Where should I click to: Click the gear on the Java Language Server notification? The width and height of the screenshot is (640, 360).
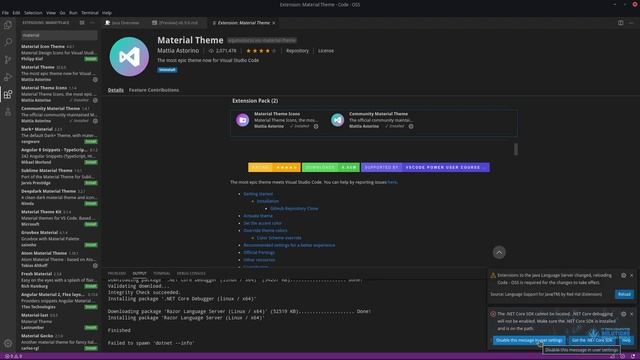[624, 276]
